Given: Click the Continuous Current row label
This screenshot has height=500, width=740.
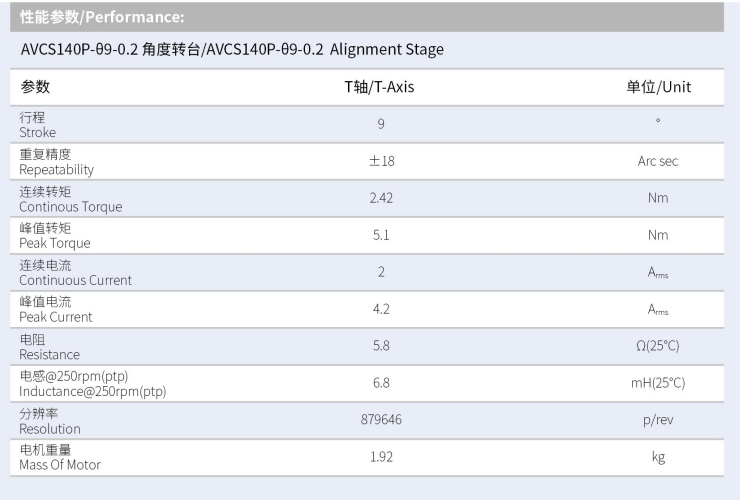Looking at the screenshot, I should 75,272.
